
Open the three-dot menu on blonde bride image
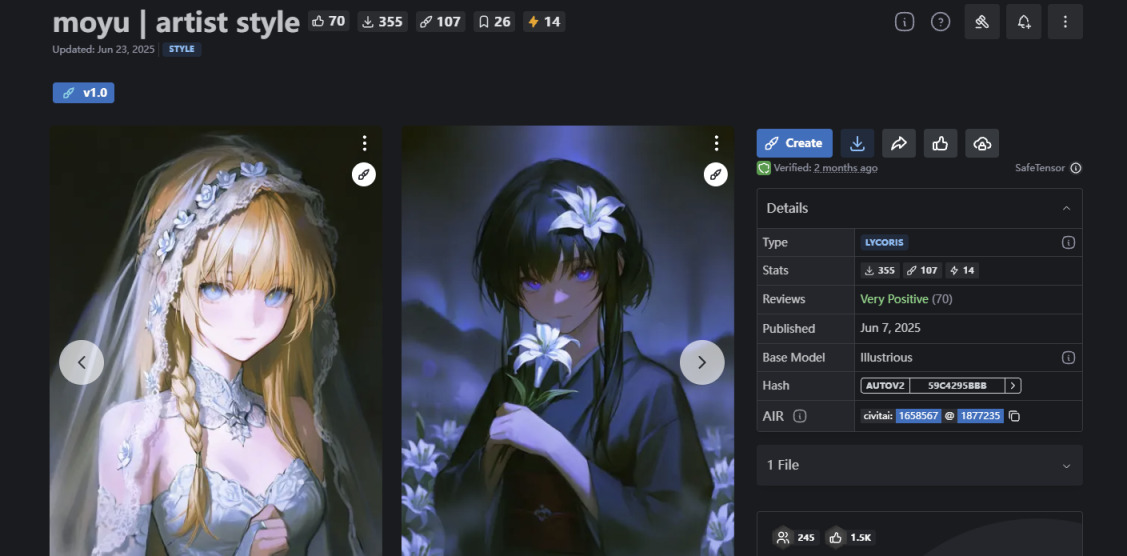[x=364, y=143]
